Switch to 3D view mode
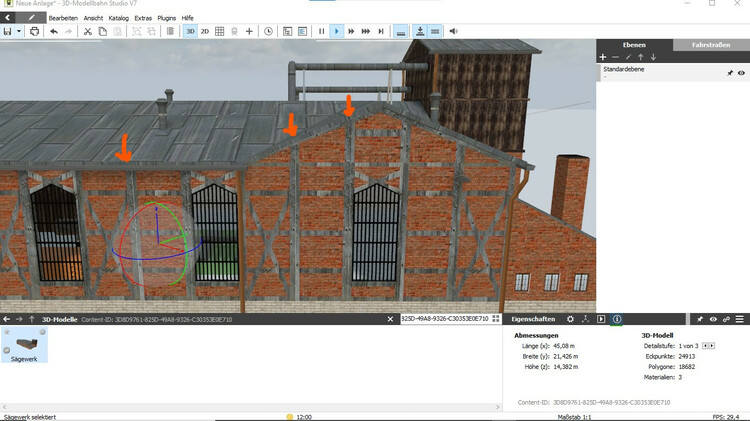Image resolution: width=750 pixels, height=421 pixels. tap(190, 31)
